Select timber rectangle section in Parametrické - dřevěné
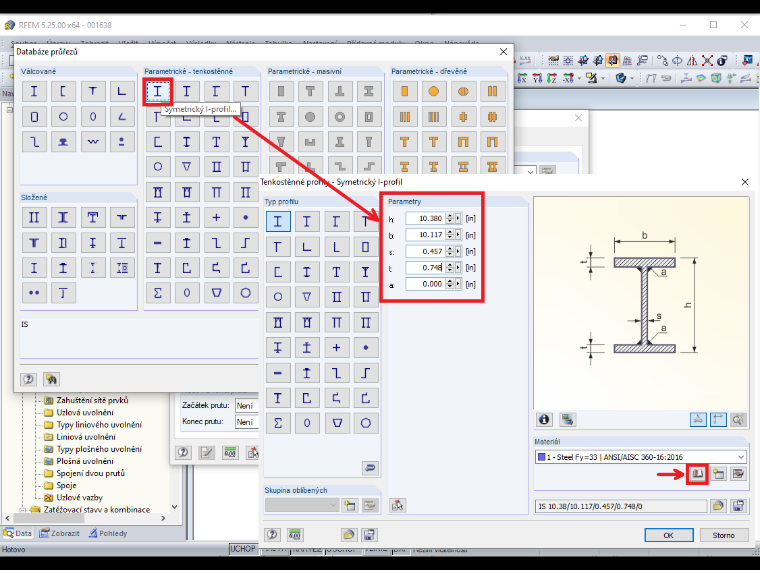 405,91
